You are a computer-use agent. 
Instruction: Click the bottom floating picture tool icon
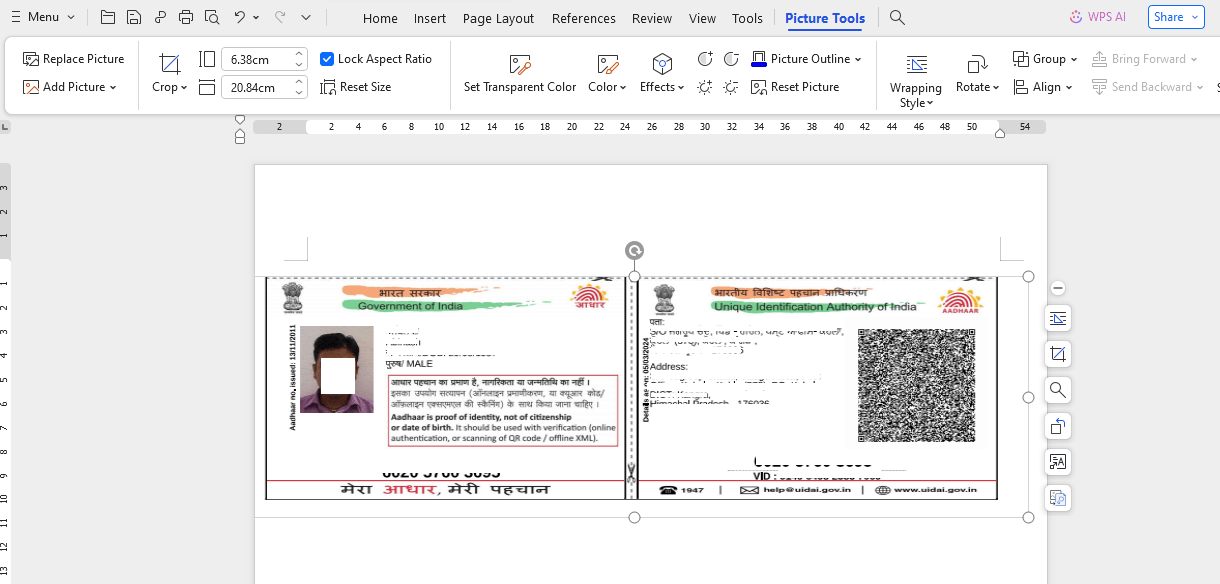pyautogui.click(x=1058, y=498)
